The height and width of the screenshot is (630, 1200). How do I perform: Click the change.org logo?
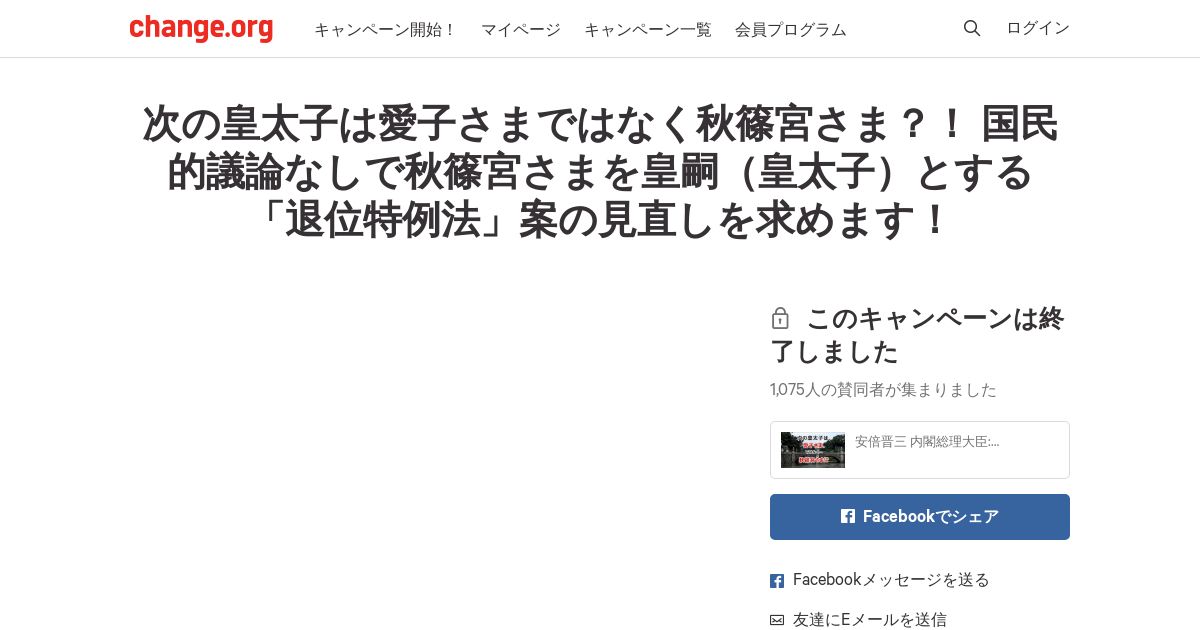pos(201,28)
